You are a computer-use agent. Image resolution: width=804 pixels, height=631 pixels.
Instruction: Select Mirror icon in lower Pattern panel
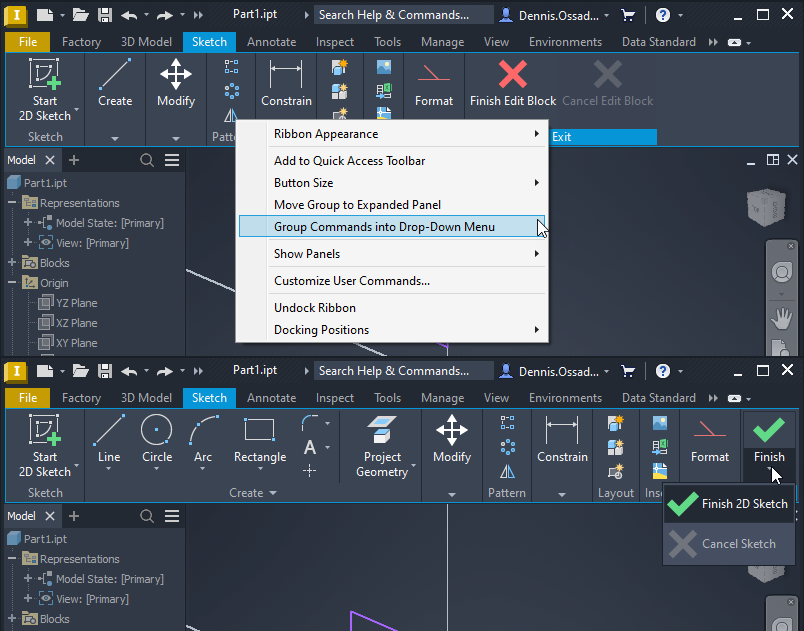[x=507, y=471]
